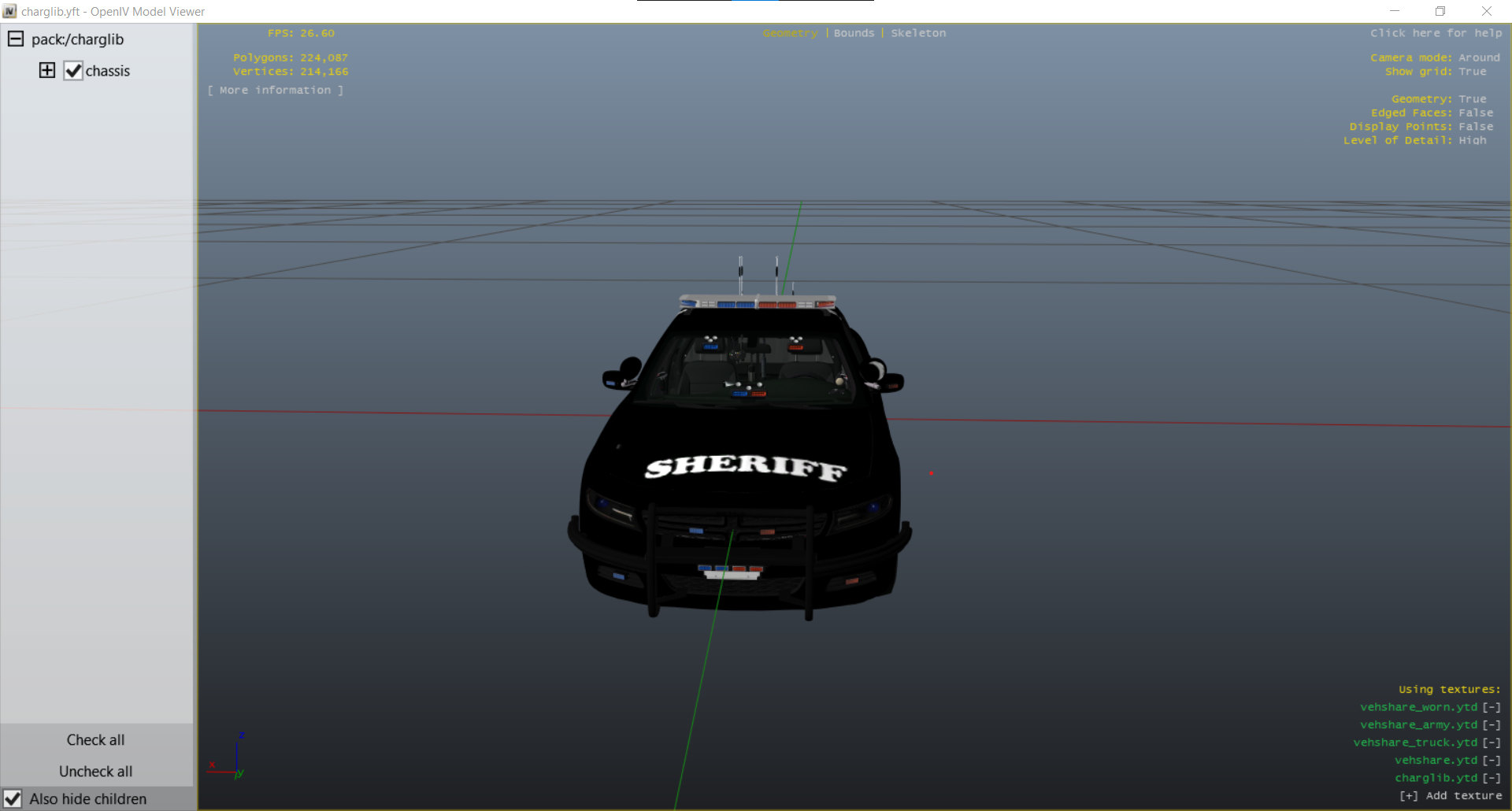This screenshot has height=811, width=1512.
Task: Open the More information link
Action: coord(276,91)
